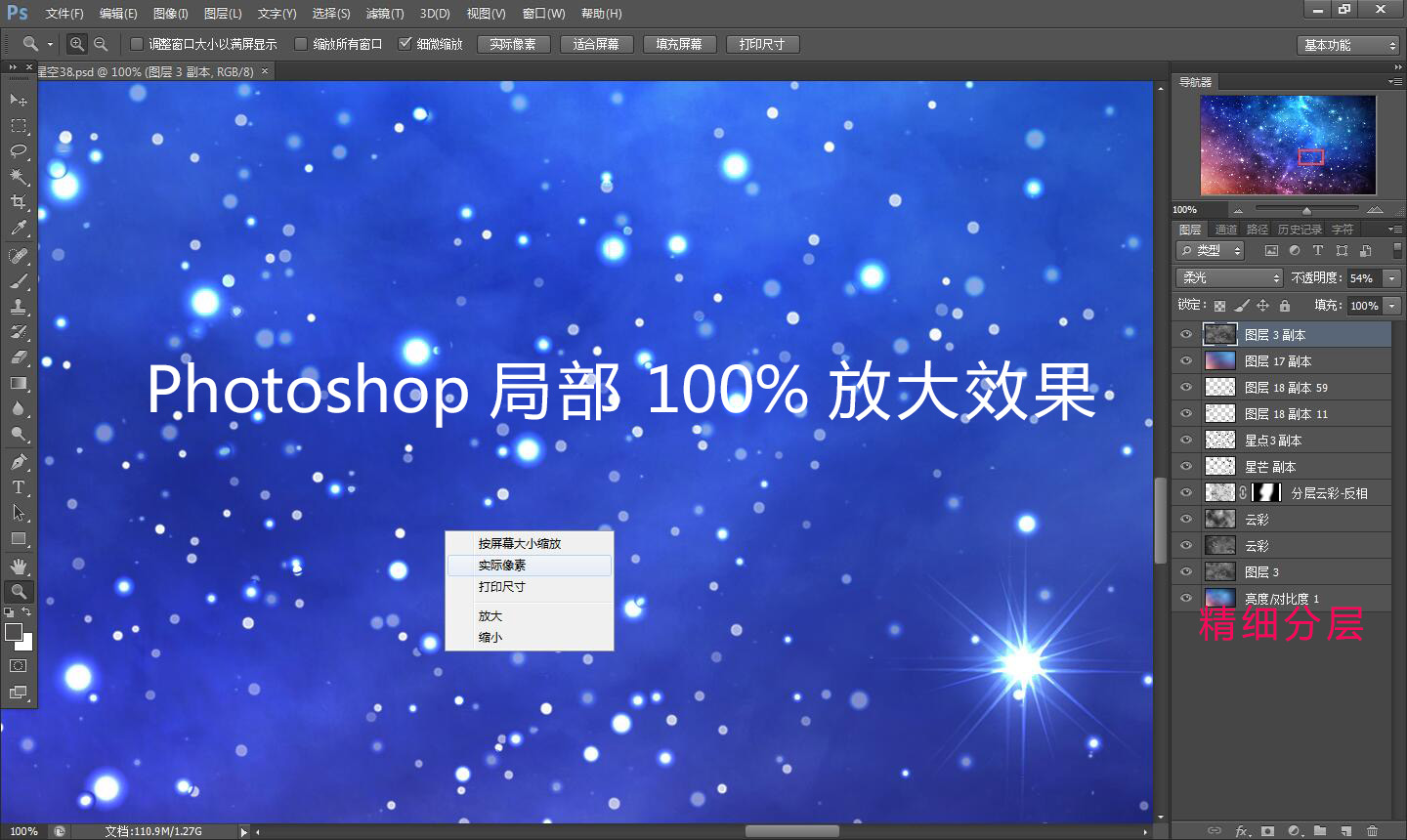Open the 滤镜(T) menu
1407x840 pixels.
pyautogui.click(x=385, y=14)
